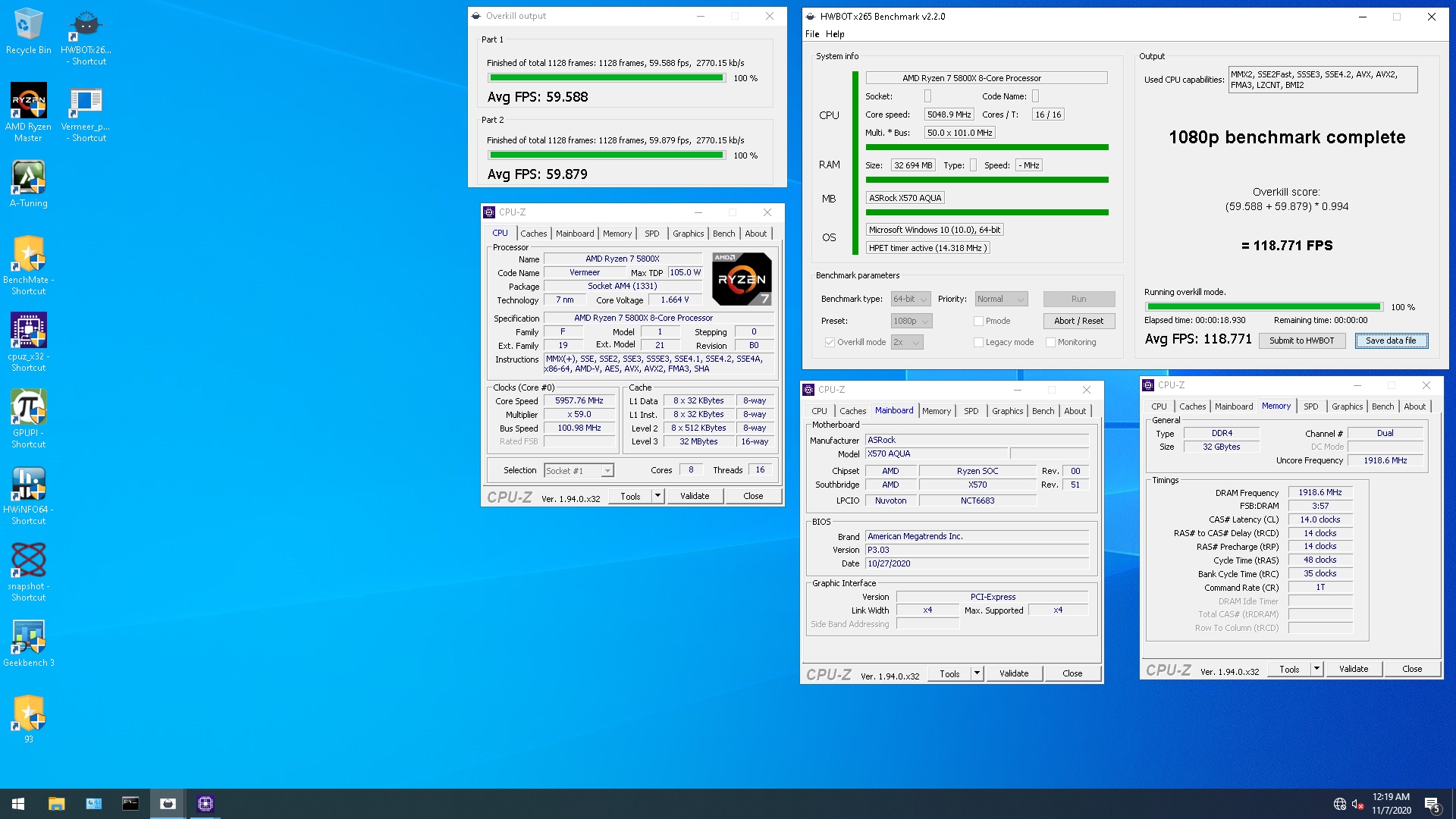Click Validate in CPU-Z CPU window
The height and width of the screenshot is (819, 1456).
pos(695,496)
